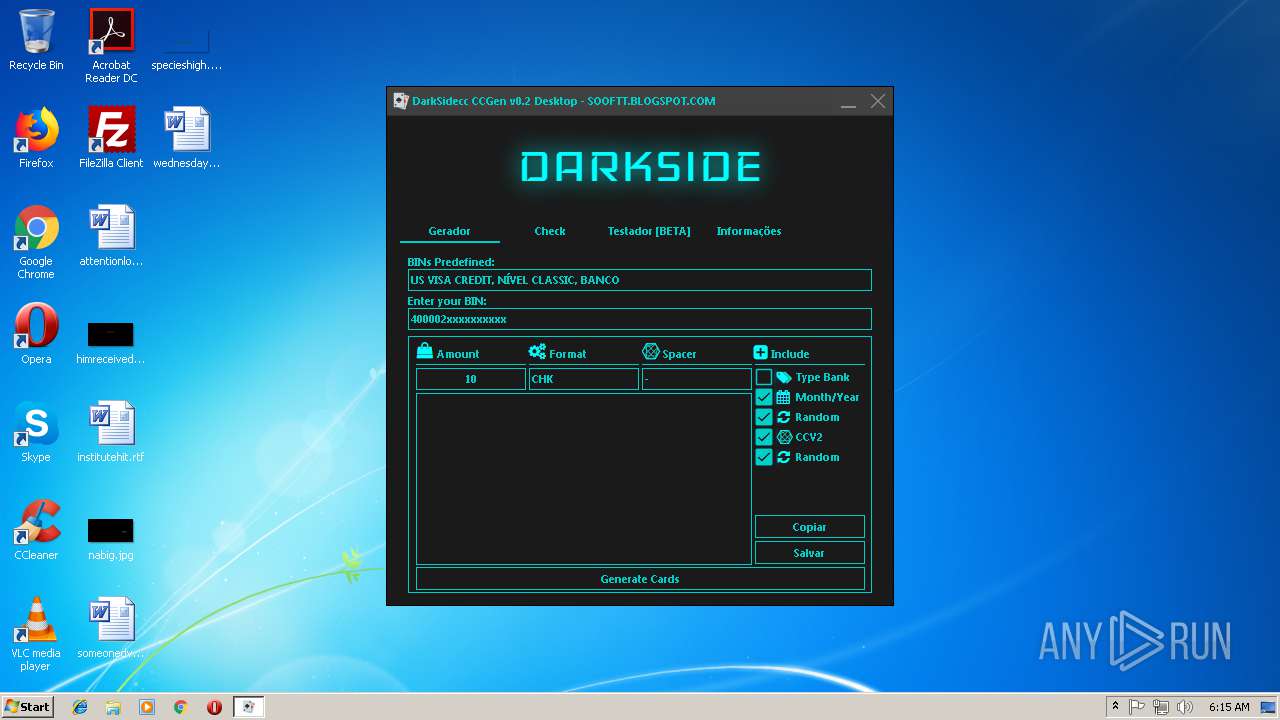Click the CCV2 icon
Screen dimensions: 1280x720
click(x=784, y=437)
